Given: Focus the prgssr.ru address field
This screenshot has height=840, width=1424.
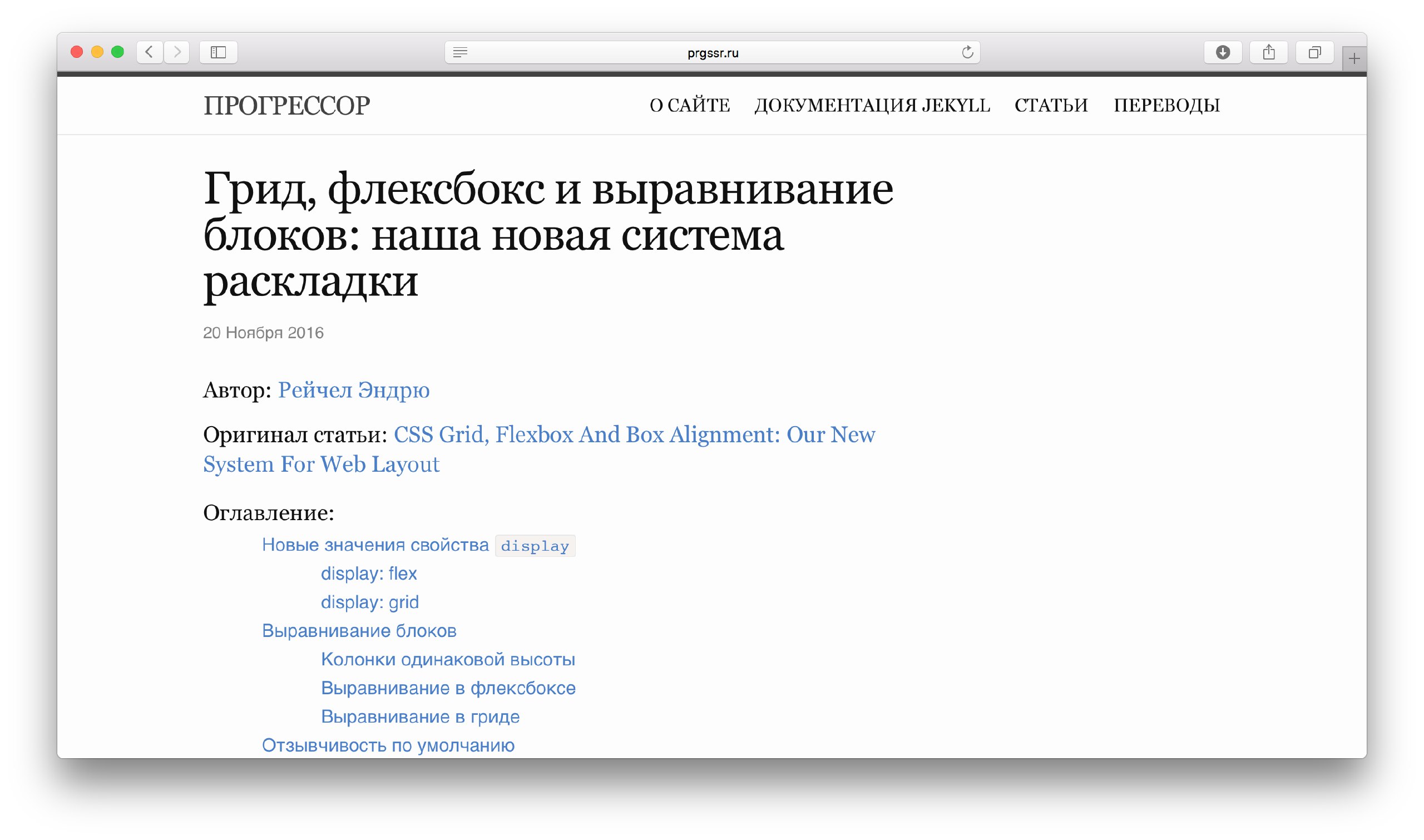Looking at the screenshot, I should pyautogui.click(x=713, y=53).
